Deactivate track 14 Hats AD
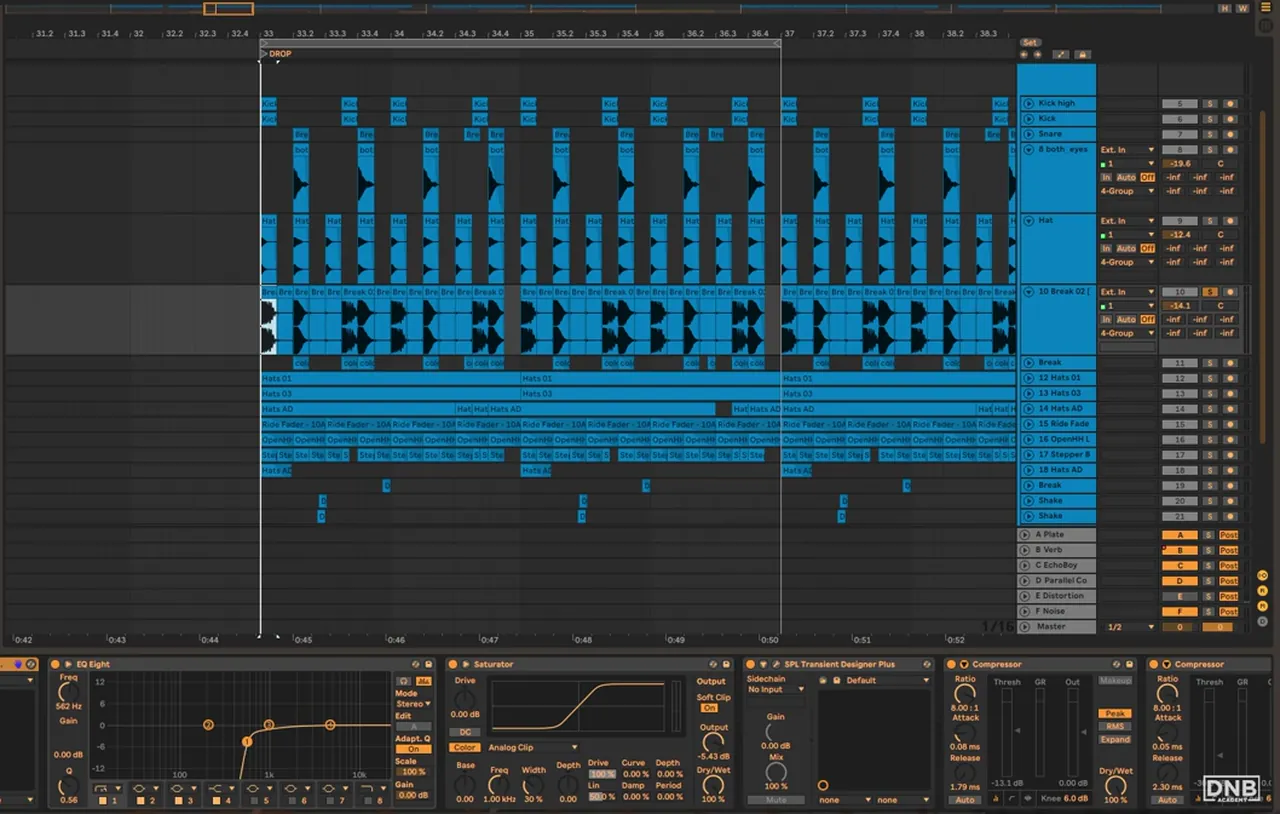This screenshot has width=1280, height=814. tap(1179, 409)
